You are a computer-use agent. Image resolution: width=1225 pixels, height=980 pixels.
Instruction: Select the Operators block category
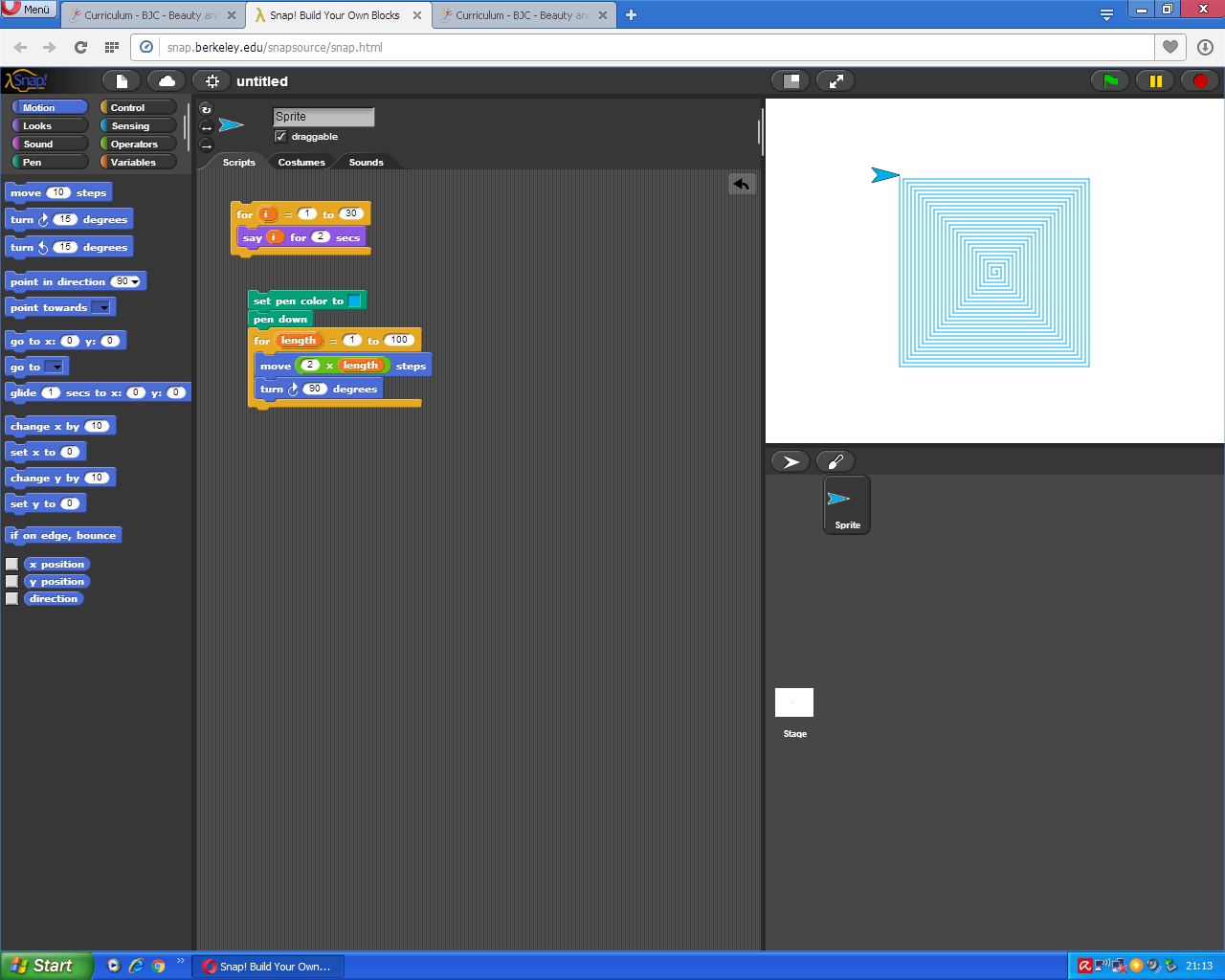coord(139,144)
